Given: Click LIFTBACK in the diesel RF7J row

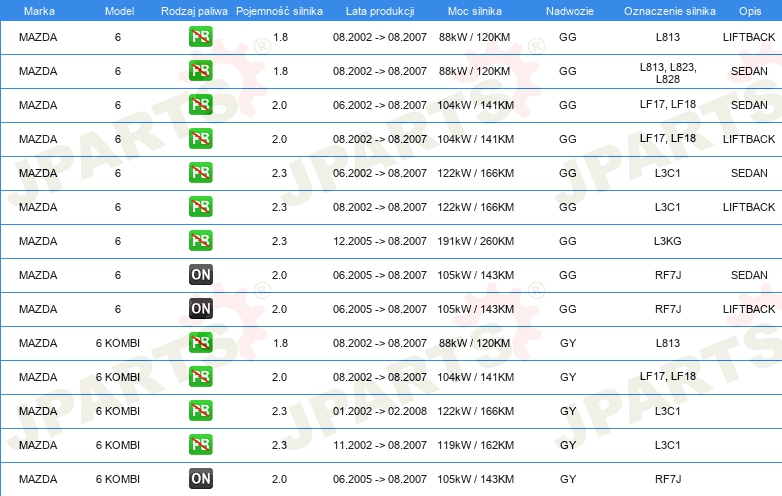Looking at the screenshot, I should (749, 309).
